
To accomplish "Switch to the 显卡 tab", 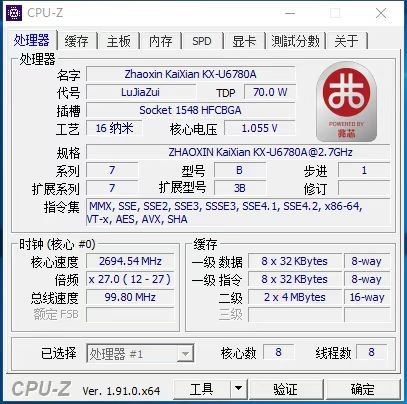I will [x=244, y=41].
